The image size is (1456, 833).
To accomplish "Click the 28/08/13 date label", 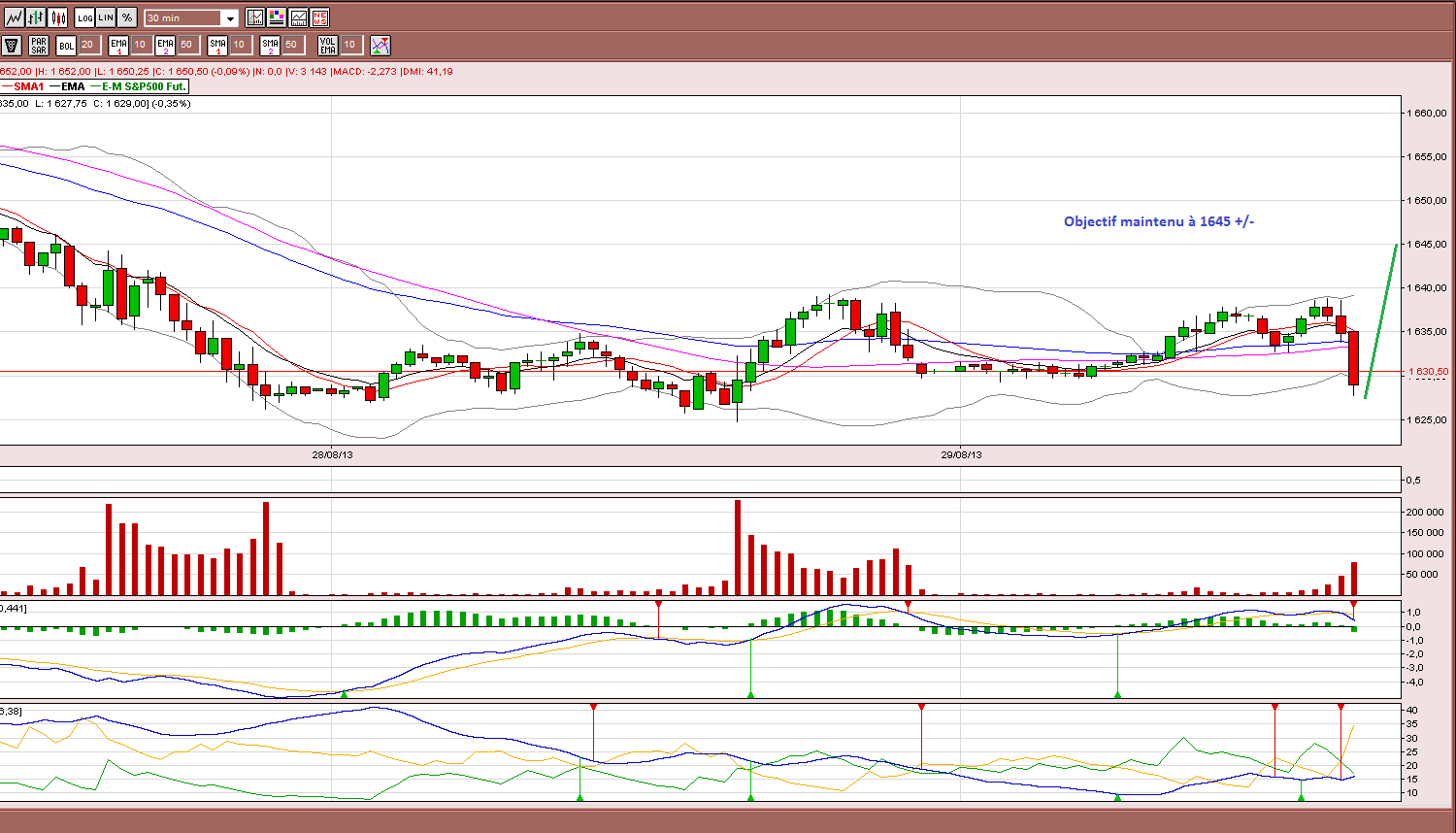I will [x=332, y=454].
